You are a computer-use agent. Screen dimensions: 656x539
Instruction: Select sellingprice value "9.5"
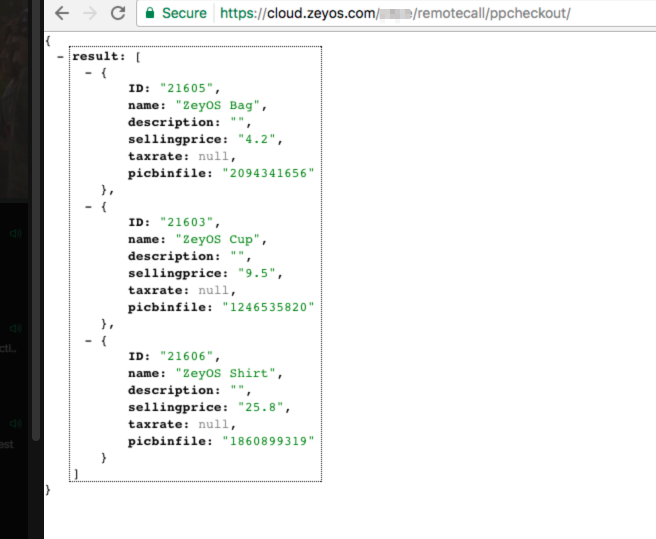coord(257,273)
